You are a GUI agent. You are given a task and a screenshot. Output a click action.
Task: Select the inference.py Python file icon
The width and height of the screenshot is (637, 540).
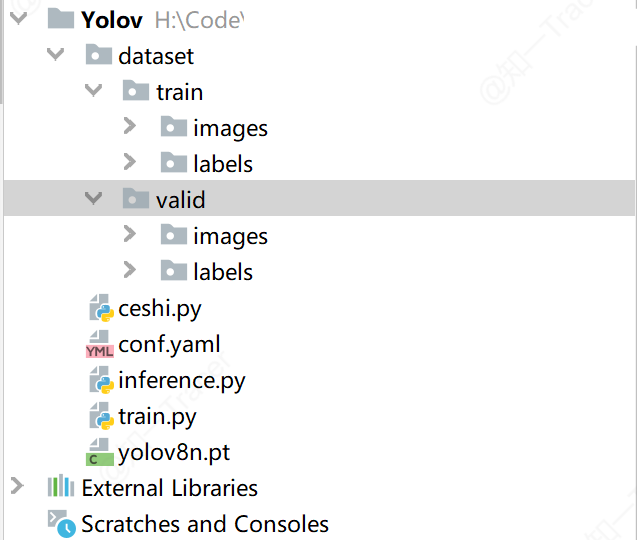tap(101, 380)
